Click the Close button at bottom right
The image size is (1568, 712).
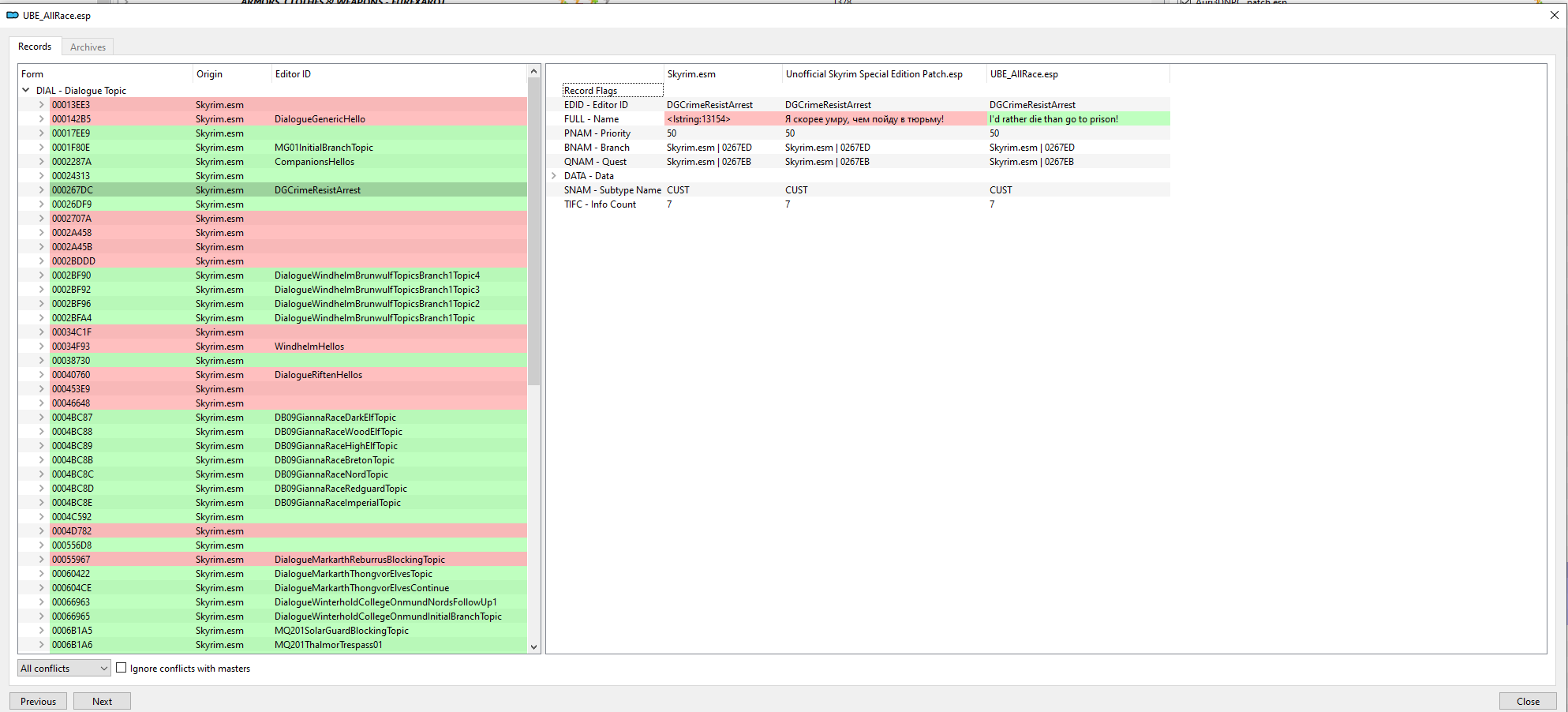1528,701
